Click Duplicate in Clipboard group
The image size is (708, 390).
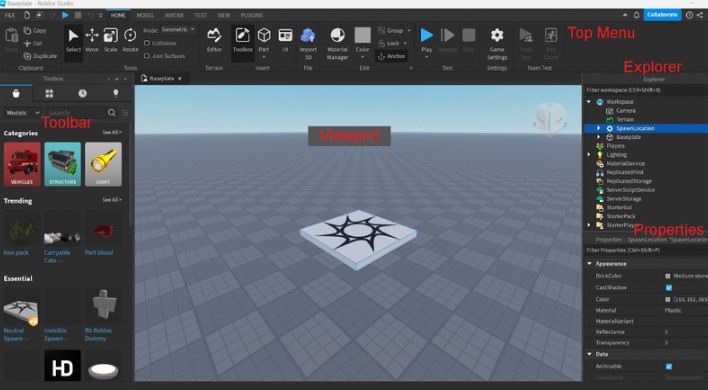(x=40, y=56)
